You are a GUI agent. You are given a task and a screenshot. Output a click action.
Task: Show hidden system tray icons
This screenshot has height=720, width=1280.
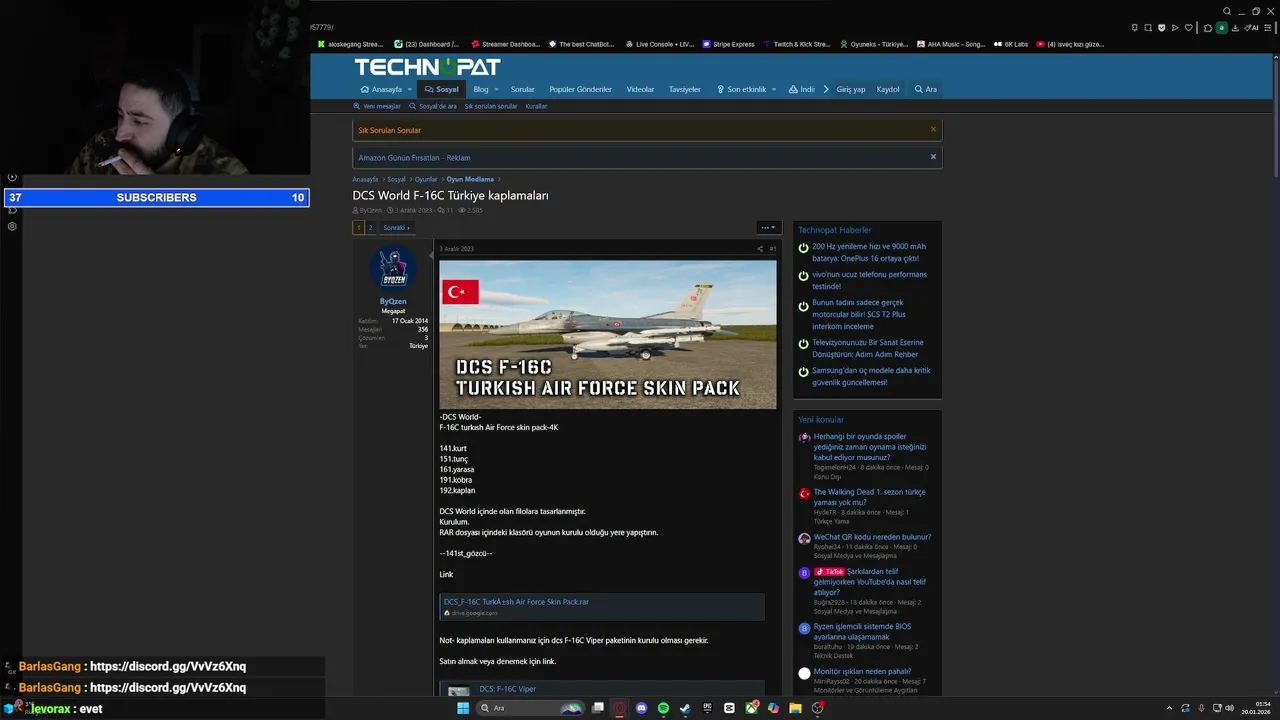[x=1170, y=708]
